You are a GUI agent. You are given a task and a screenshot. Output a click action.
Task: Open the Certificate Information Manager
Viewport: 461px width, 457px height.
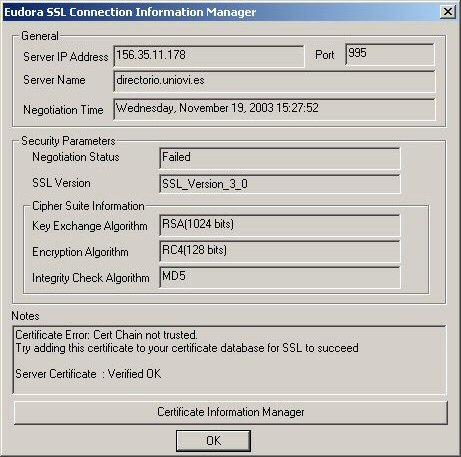pyautogui.click(x=230, y=412)
